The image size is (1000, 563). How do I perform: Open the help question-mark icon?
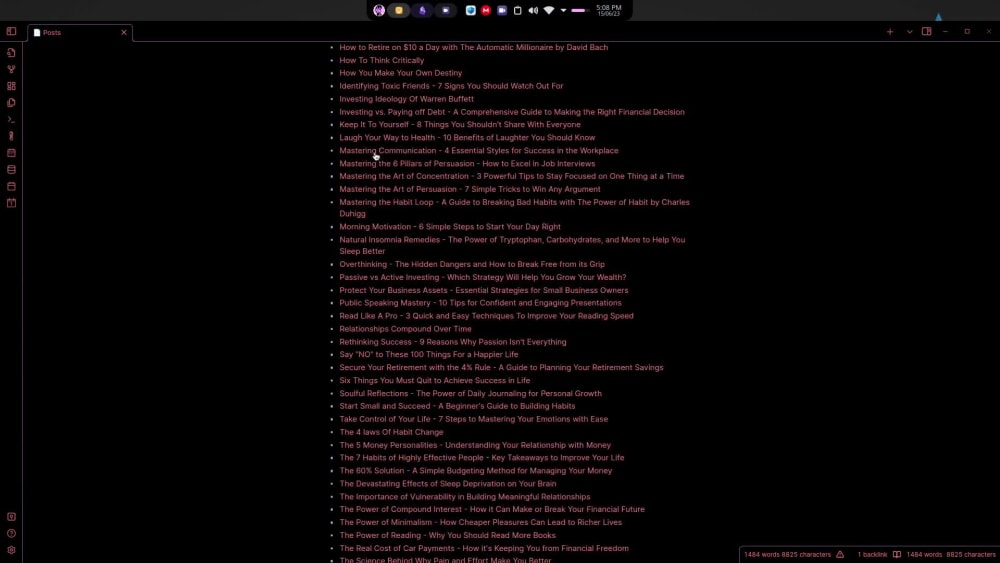(x=11, y=533)
